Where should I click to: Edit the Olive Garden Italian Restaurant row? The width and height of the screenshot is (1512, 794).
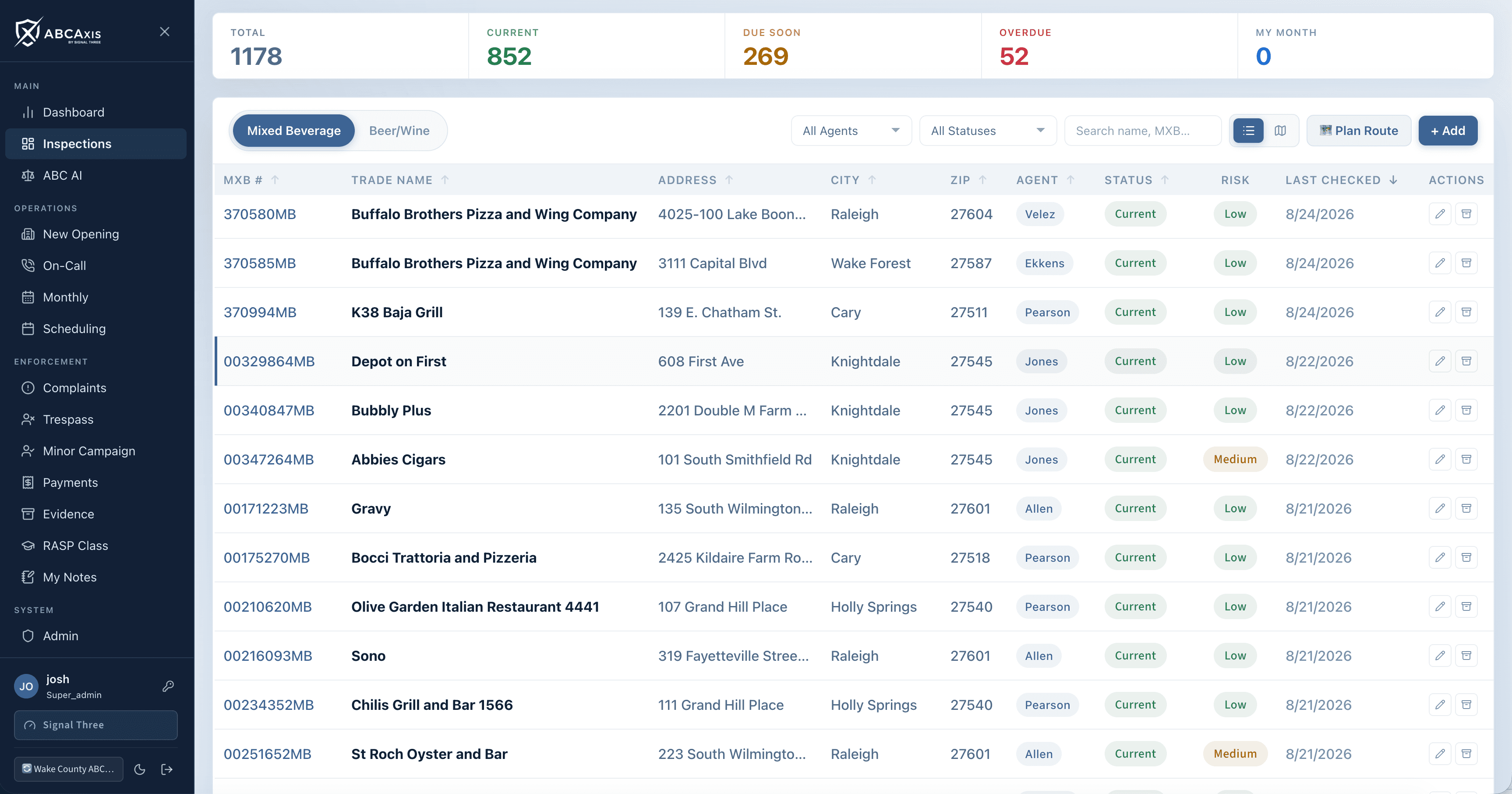pyautogui.click(x=1440, y=606)
